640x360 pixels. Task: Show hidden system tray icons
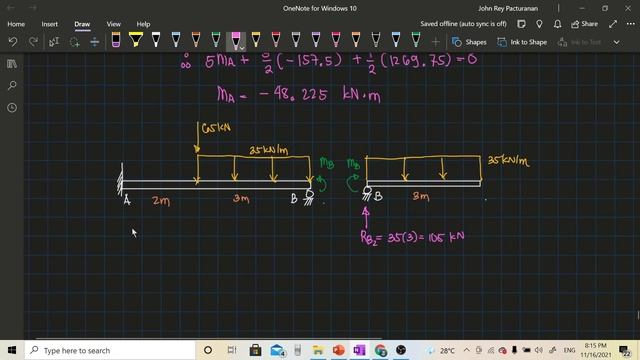click(467, 350)
